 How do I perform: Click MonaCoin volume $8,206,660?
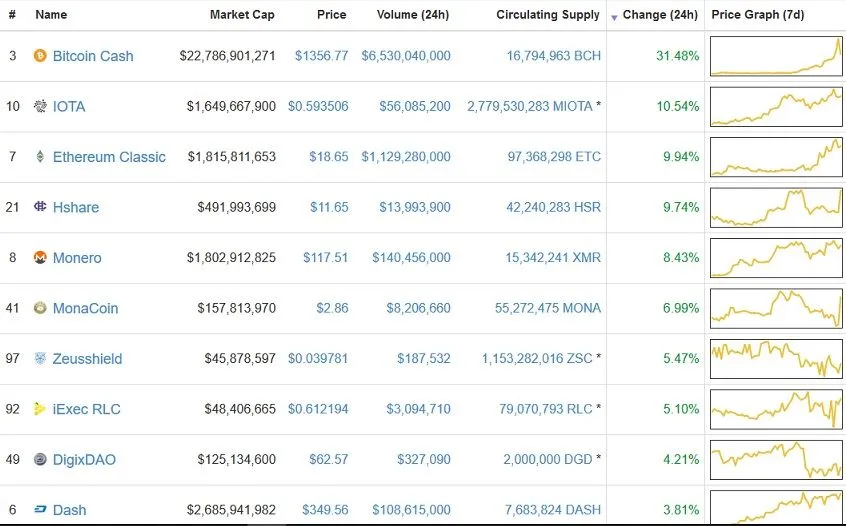(x=418, y=308)
